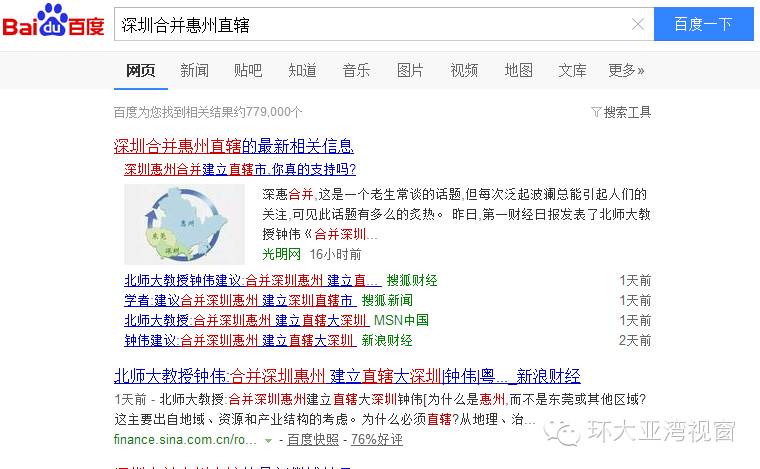Open the 贴吧 tab
The image size is (760, 469).
(x=248, y=71)
